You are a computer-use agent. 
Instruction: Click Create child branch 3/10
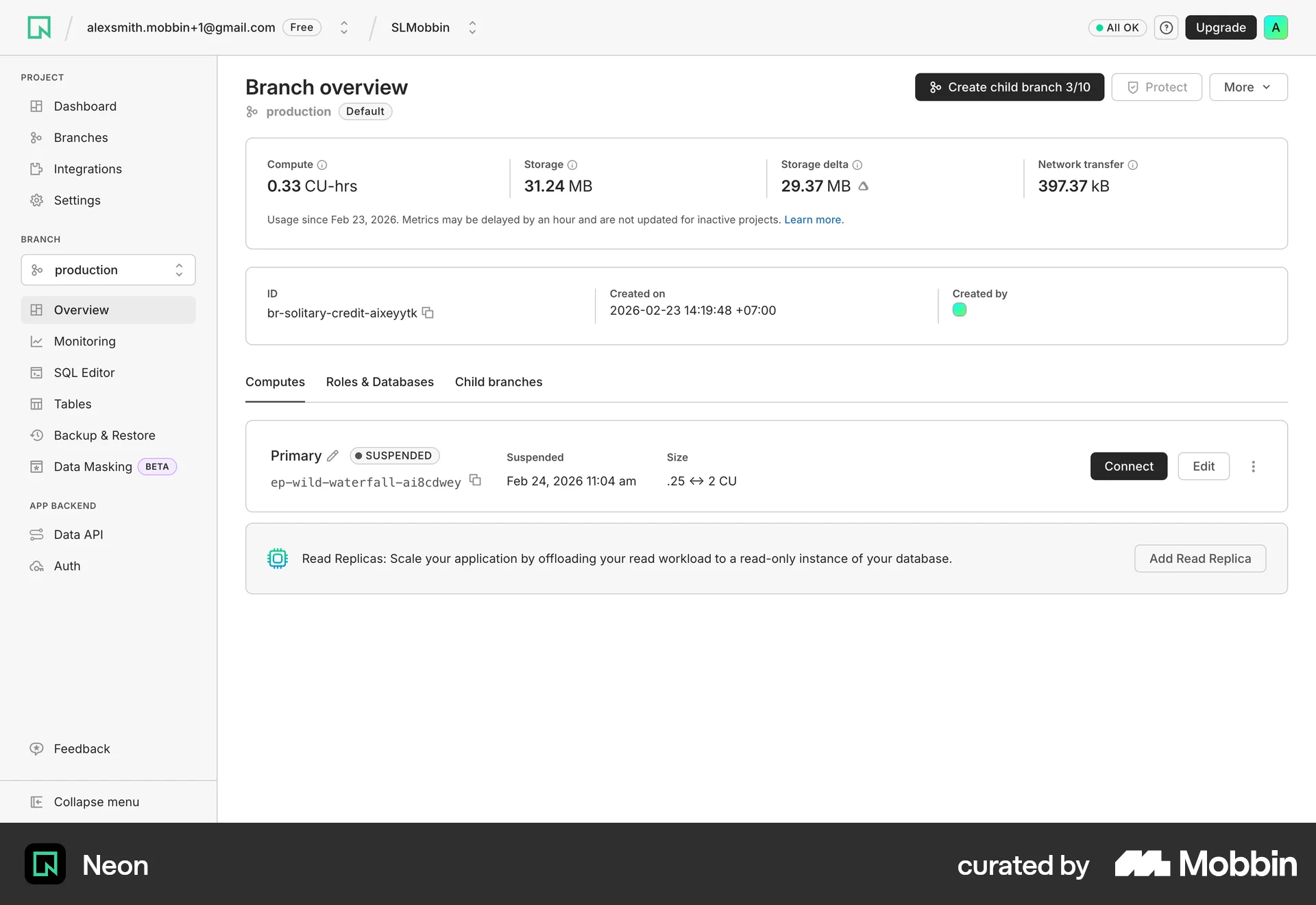click(1009, 87)
